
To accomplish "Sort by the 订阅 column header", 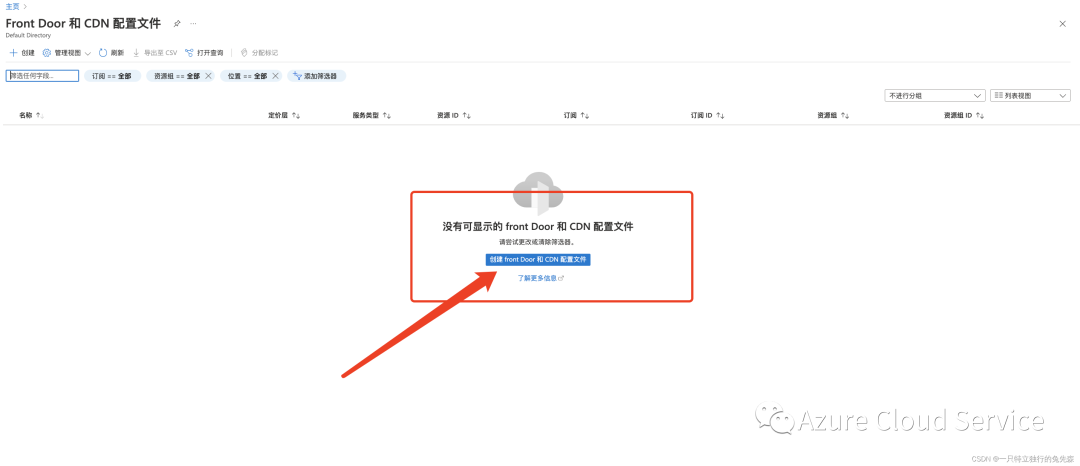I will pos(577,116).
